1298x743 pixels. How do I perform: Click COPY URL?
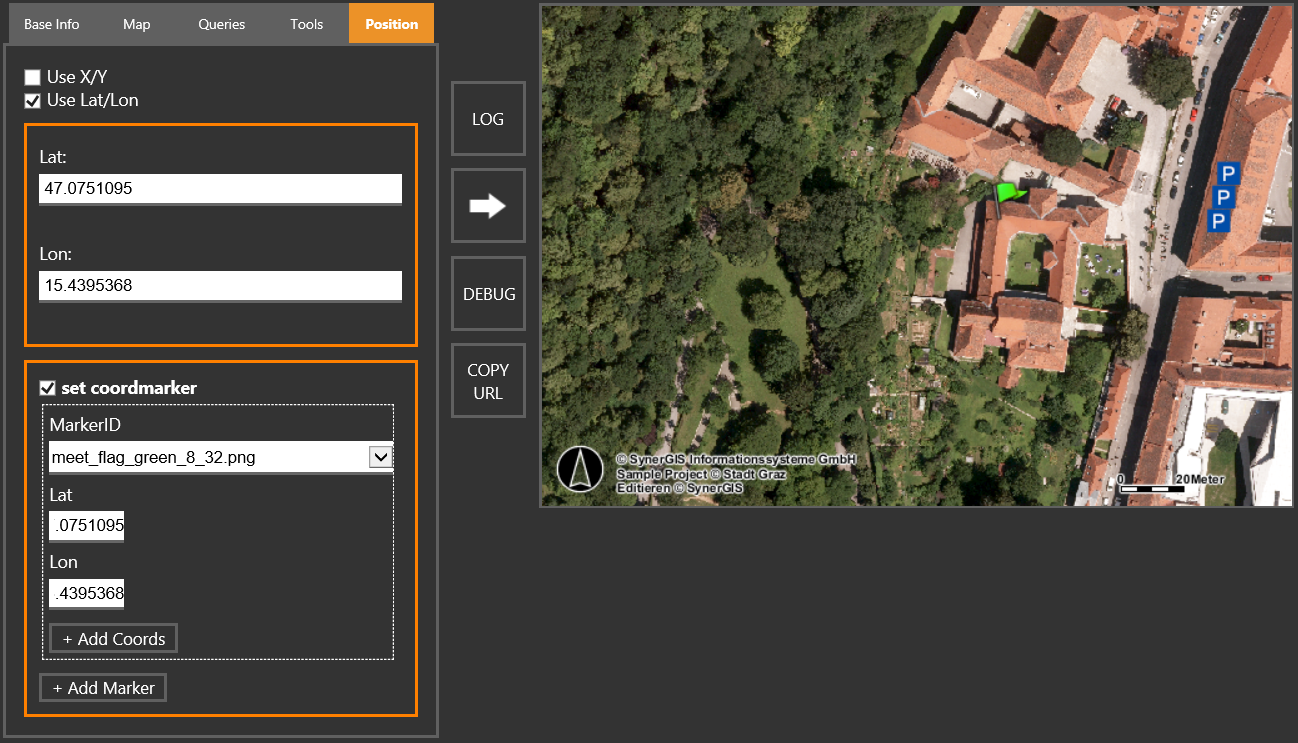(x=488, y=380)
